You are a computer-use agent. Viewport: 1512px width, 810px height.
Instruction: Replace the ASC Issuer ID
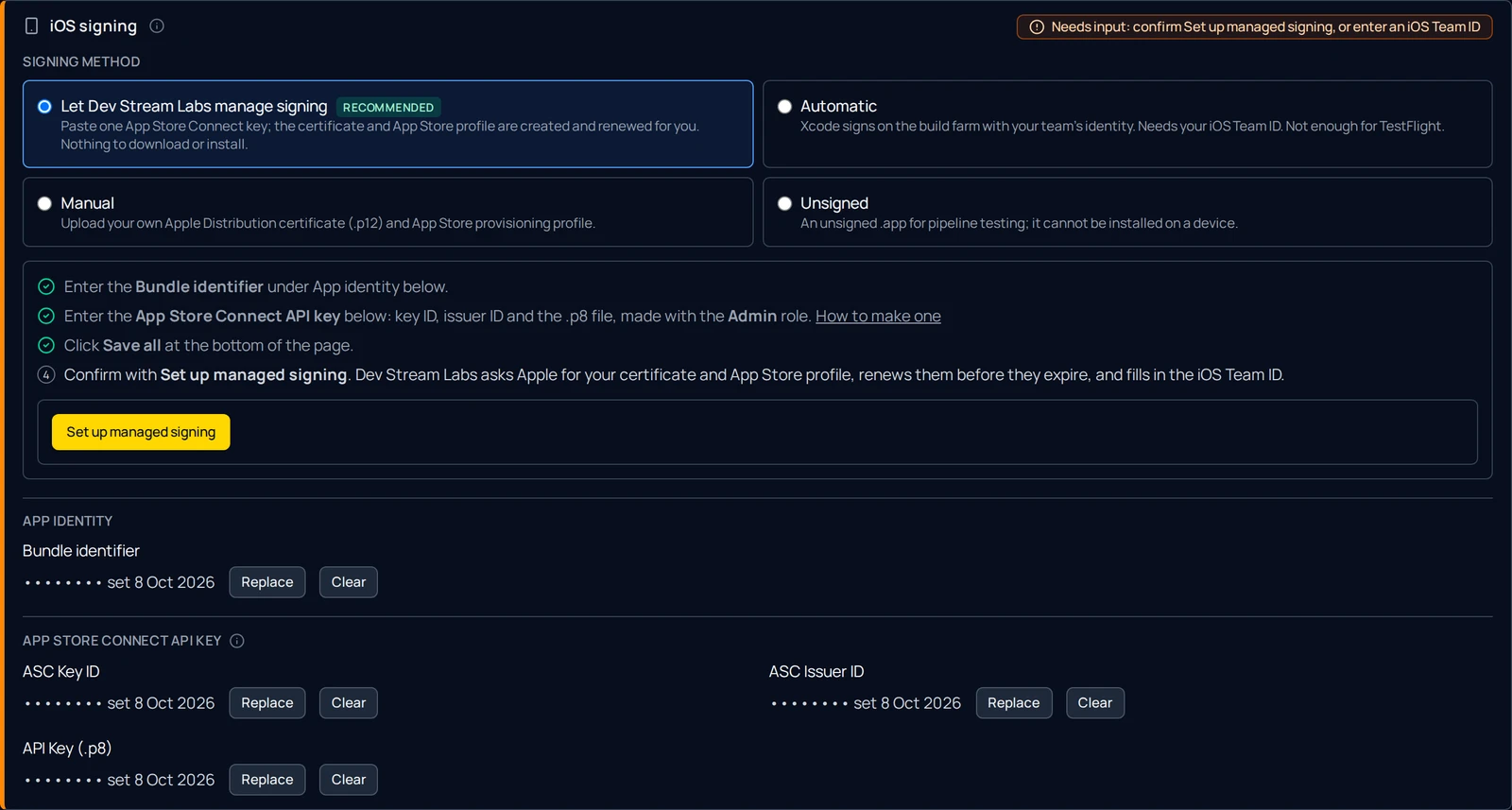tap(1014, 703)
